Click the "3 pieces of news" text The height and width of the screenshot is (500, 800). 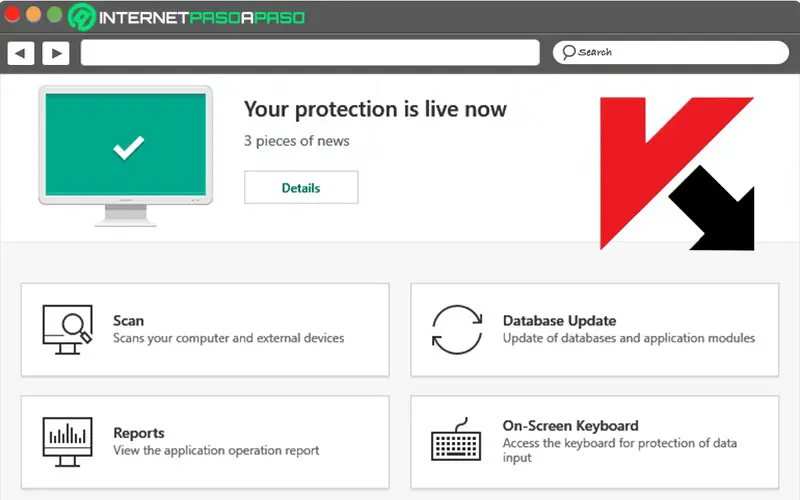coord(297,141)
